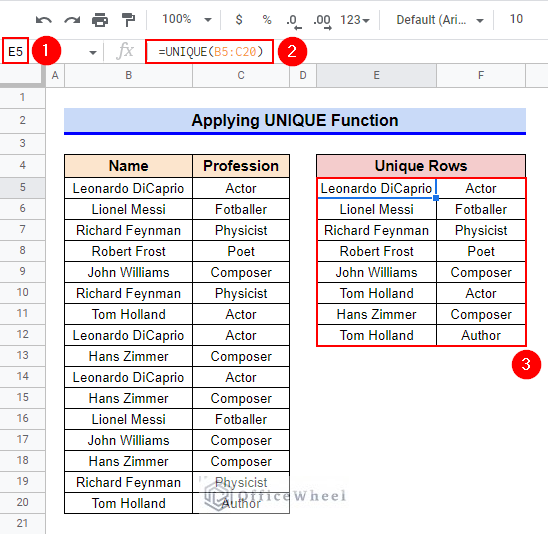Click the increase decimal places icon
Image resolution: width=548 pixels, height=534 pixels.
point(322,21)
